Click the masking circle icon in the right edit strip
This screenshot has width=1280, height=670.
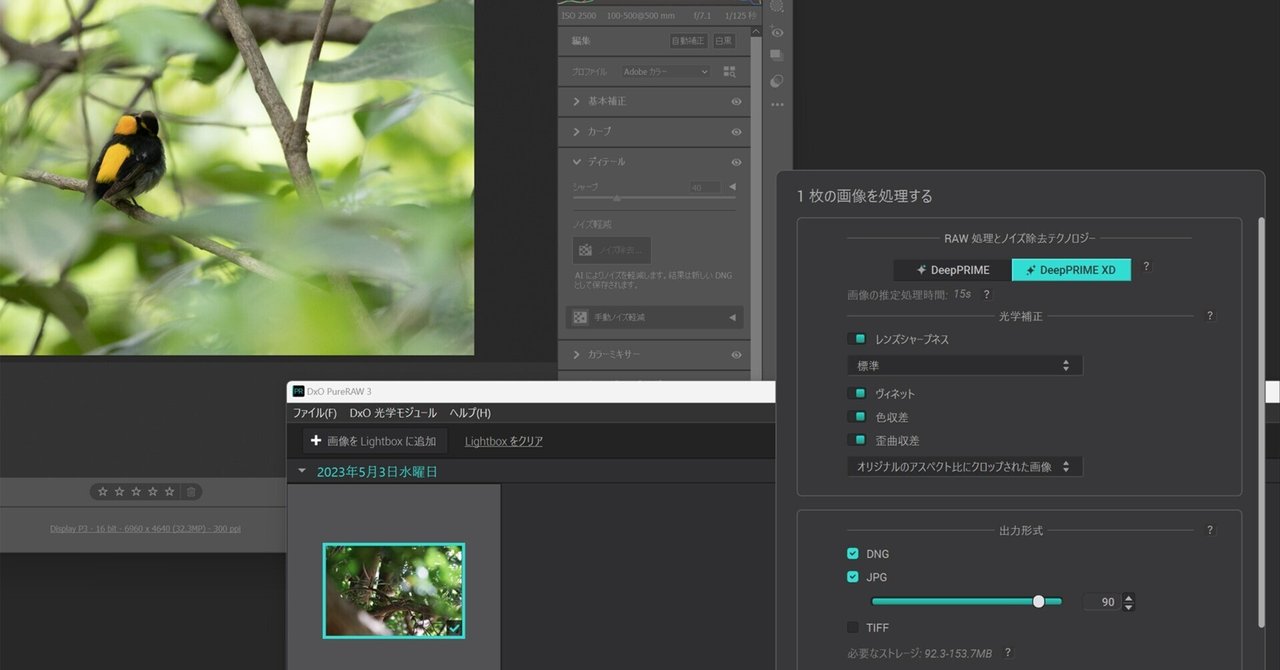tap(777, 80)
